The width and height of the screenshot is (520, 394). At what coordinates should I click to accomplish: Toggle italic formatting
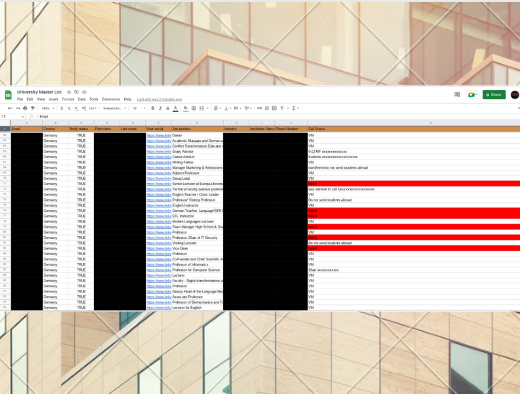160,108
